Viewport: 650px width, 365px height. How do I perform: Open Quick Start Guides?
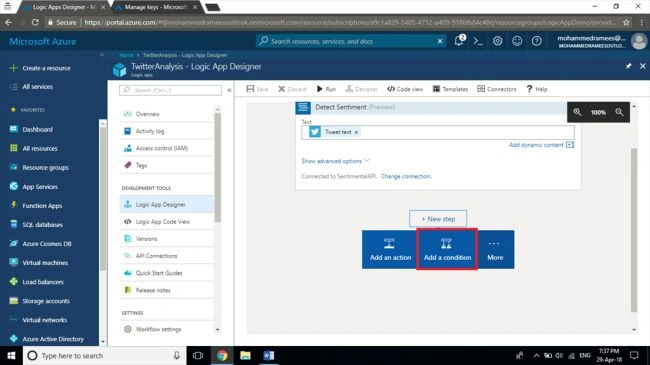pos(167,273)
